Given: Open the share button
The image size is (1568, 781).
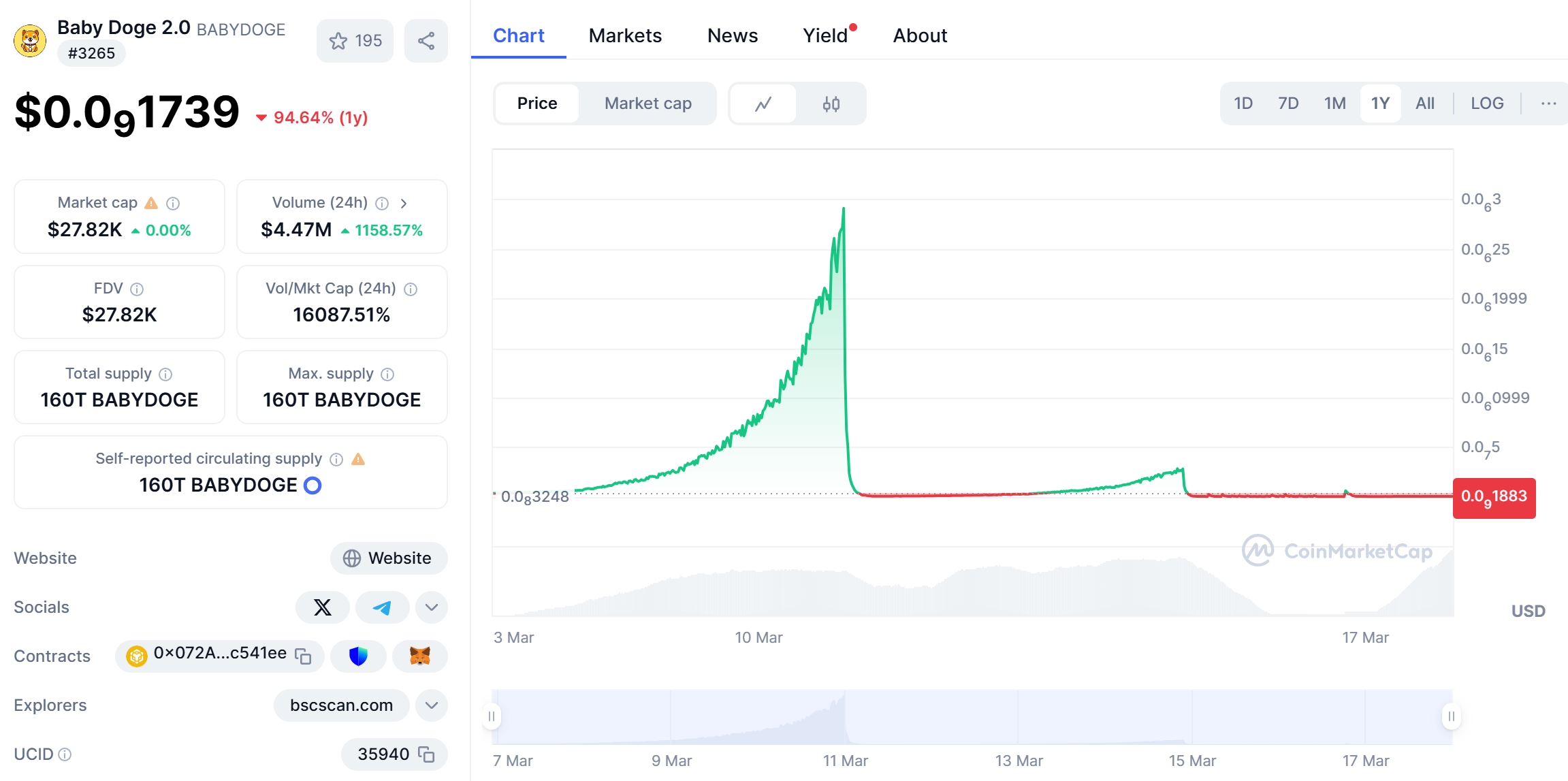Looking at the screenshot, I should pos(426,41).
